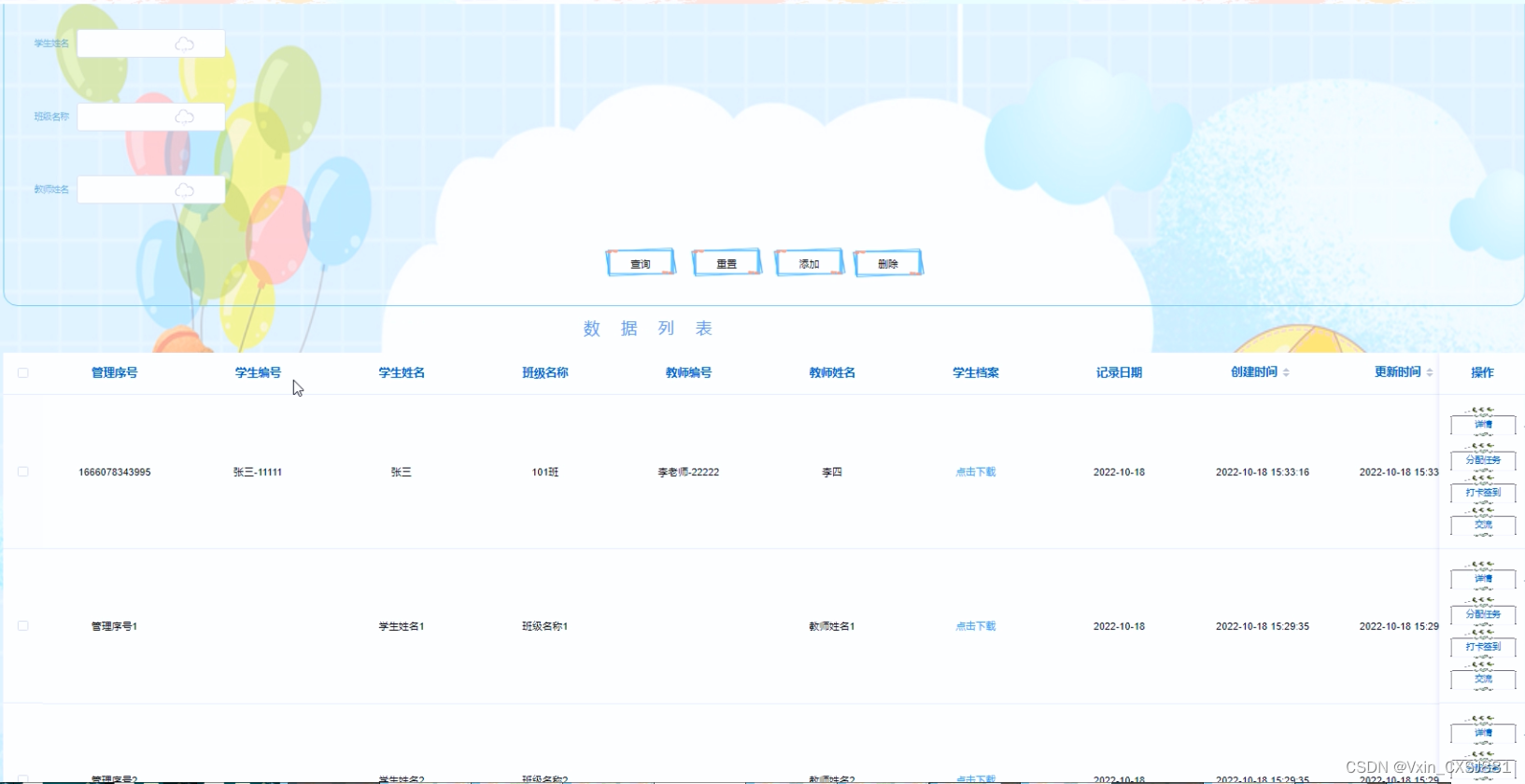Image resolution: width=1525 pixels, height=784 pixels.
Task: Click the 班级名称 column header
Action: point(545,372)
